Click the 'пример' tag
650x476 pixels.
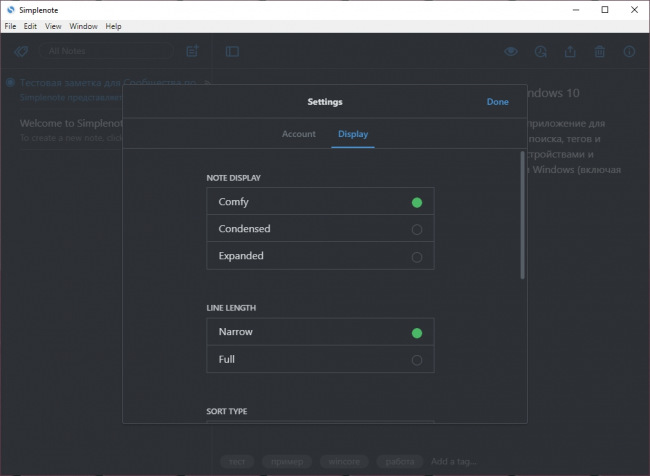[287, 461]
